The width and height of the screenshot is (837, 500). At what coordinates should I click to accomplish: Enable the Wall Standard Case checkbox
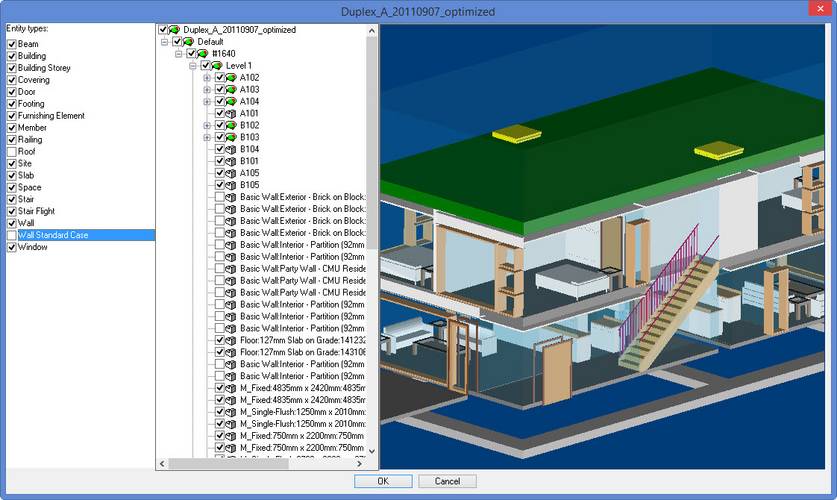(12, 235)
